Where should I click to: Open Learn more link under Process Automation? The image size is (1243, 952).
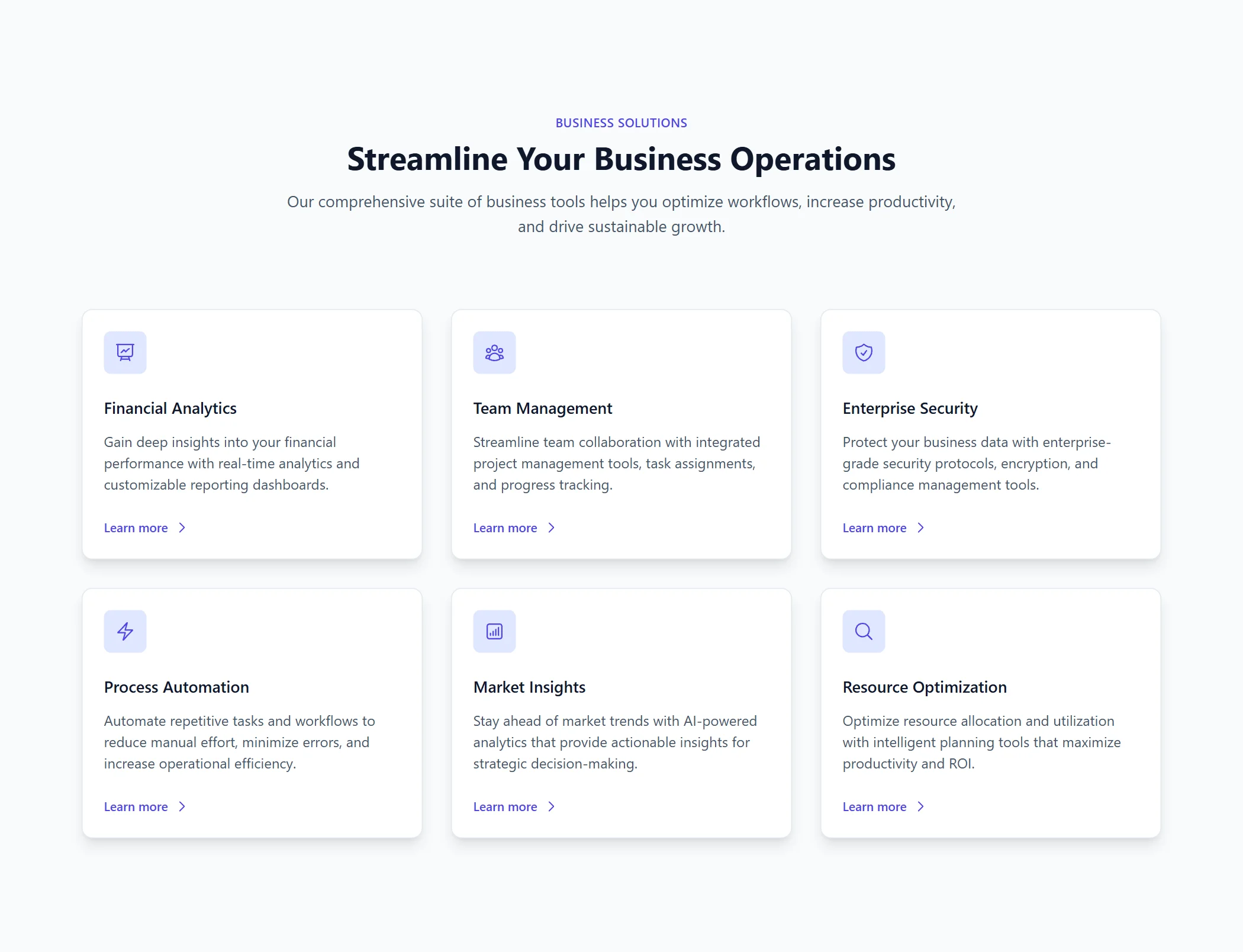145,806
